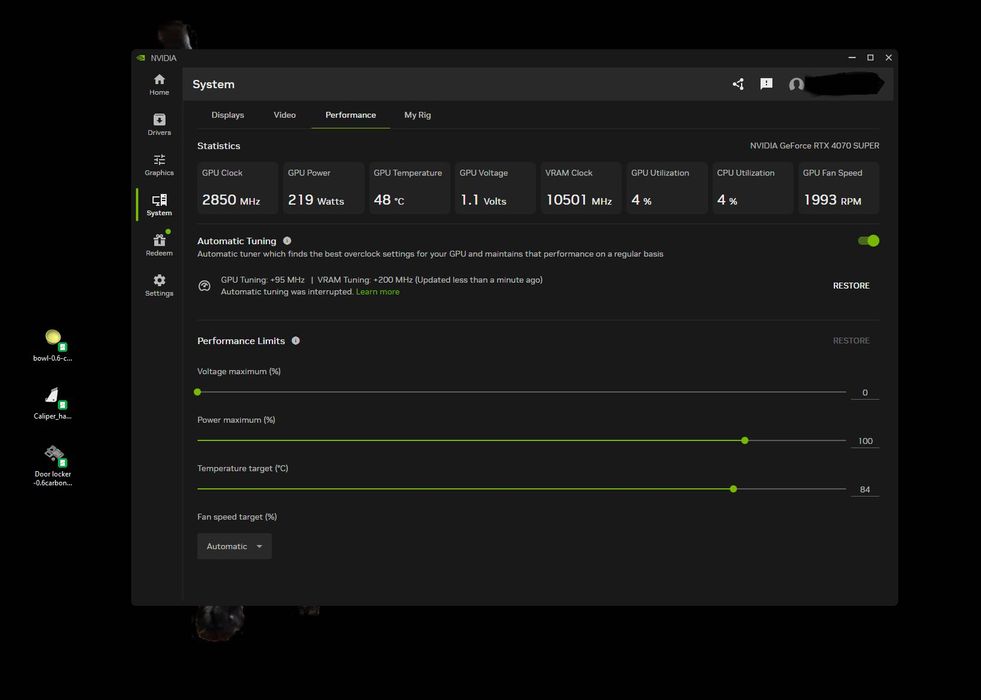Click Power maximum value field
This screenshot has height=700, width=981.
pos(865,441)
